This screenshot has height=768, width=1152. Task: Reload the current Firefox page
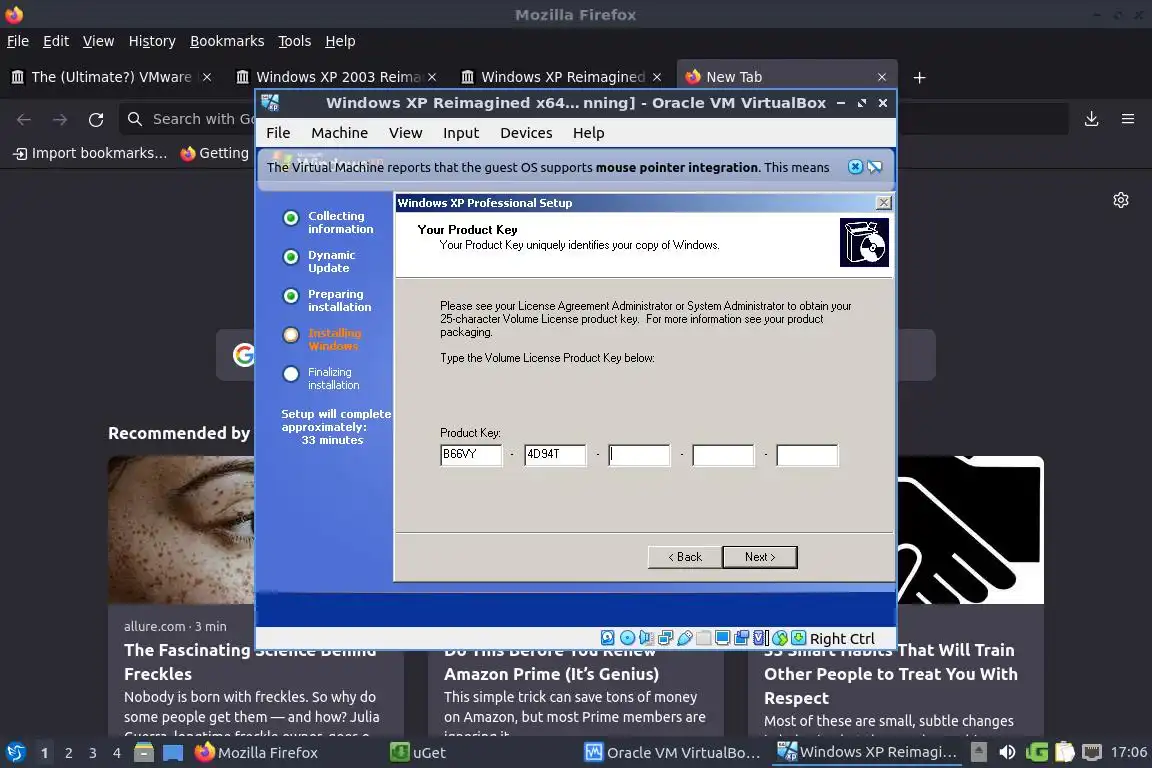tap(96, 119)
